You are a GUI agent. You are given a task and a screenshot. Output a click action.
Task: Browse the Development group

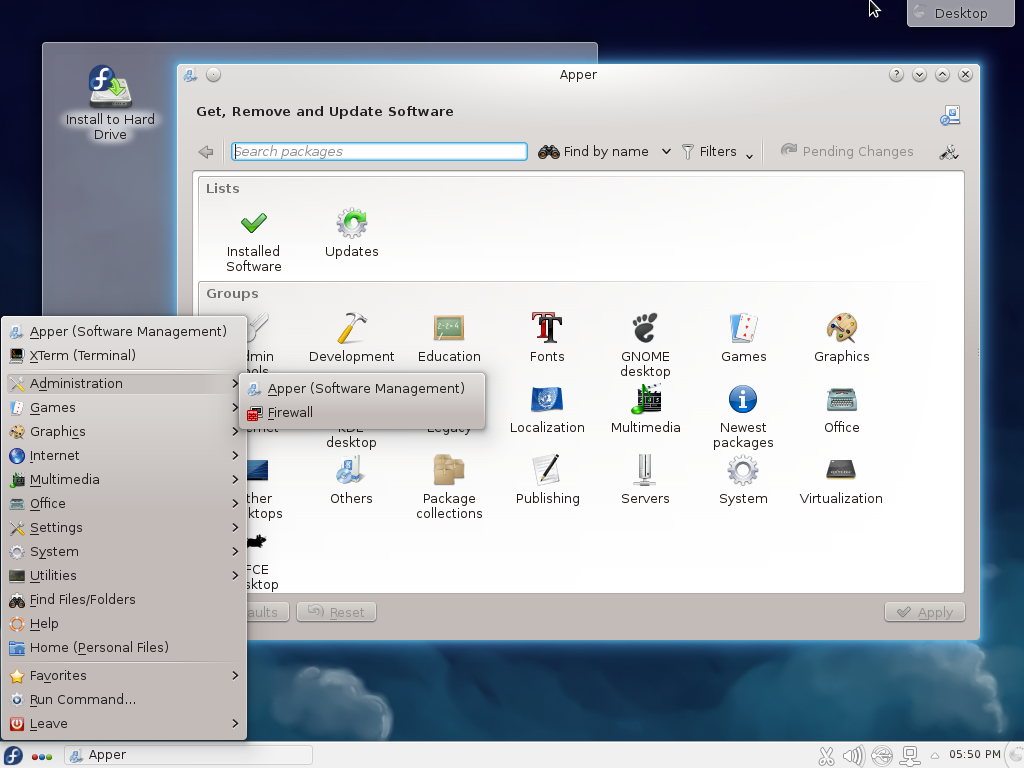click(351, 338)
